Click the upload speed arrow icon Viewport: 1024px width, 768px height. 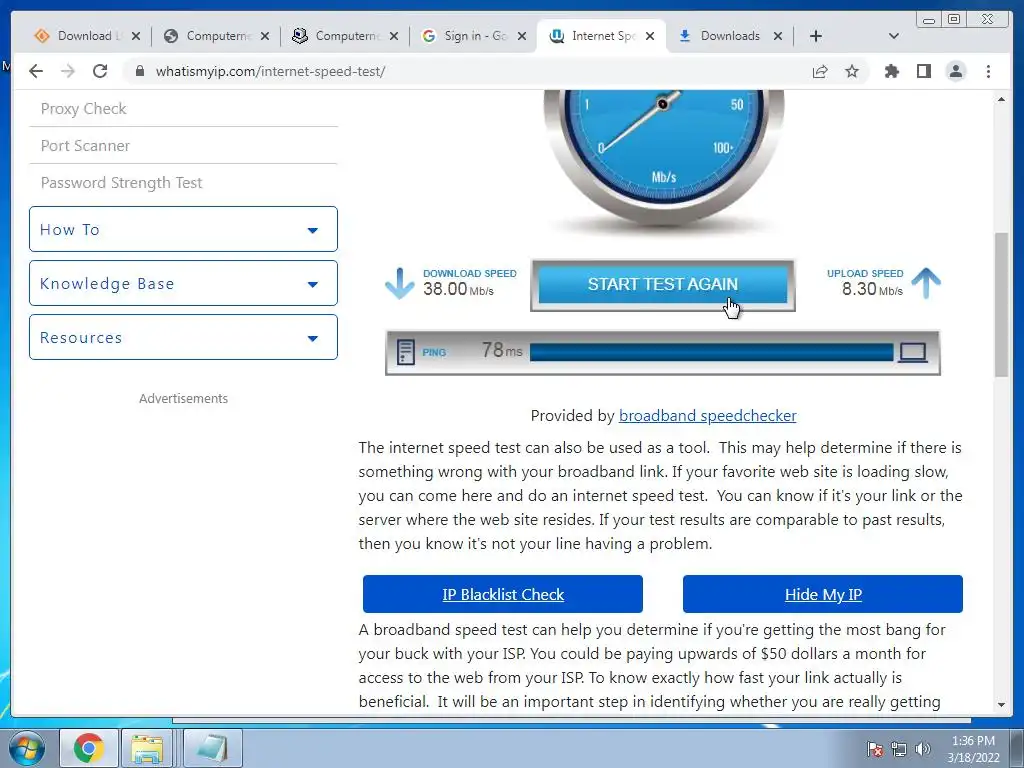click(x=926, y=283)
